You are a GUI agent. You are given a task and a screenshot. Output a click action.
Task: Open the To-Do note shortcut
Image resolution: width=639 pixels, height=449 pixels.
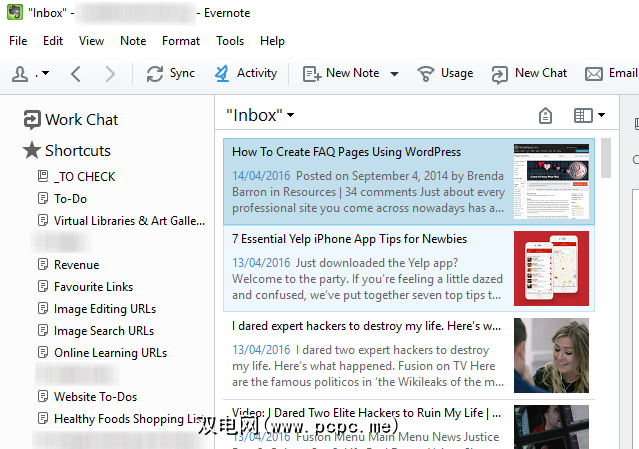tap(62, 198)
